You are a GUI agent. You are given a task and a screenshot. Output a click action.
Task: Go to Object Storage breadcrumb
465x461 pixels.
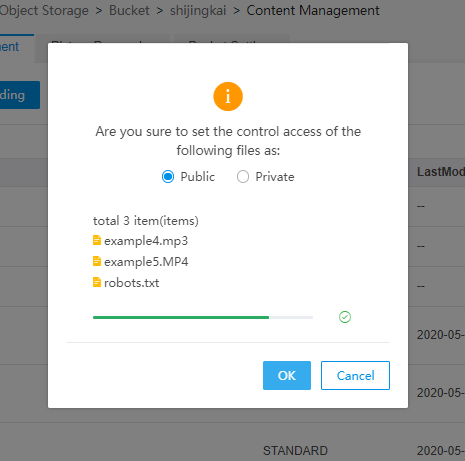(44, 11)
